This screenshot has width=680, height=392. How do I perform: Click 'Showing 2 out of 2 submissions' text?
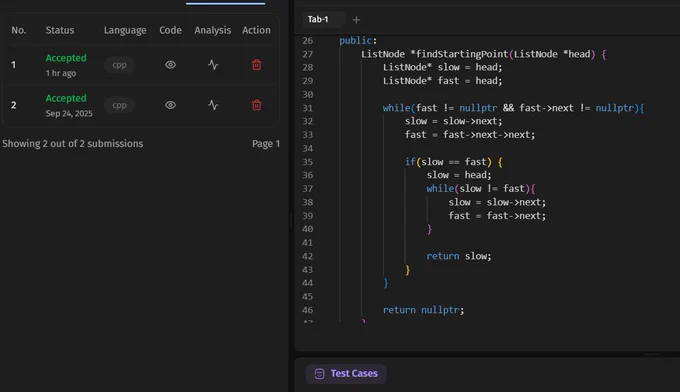(x=72, y=144)
